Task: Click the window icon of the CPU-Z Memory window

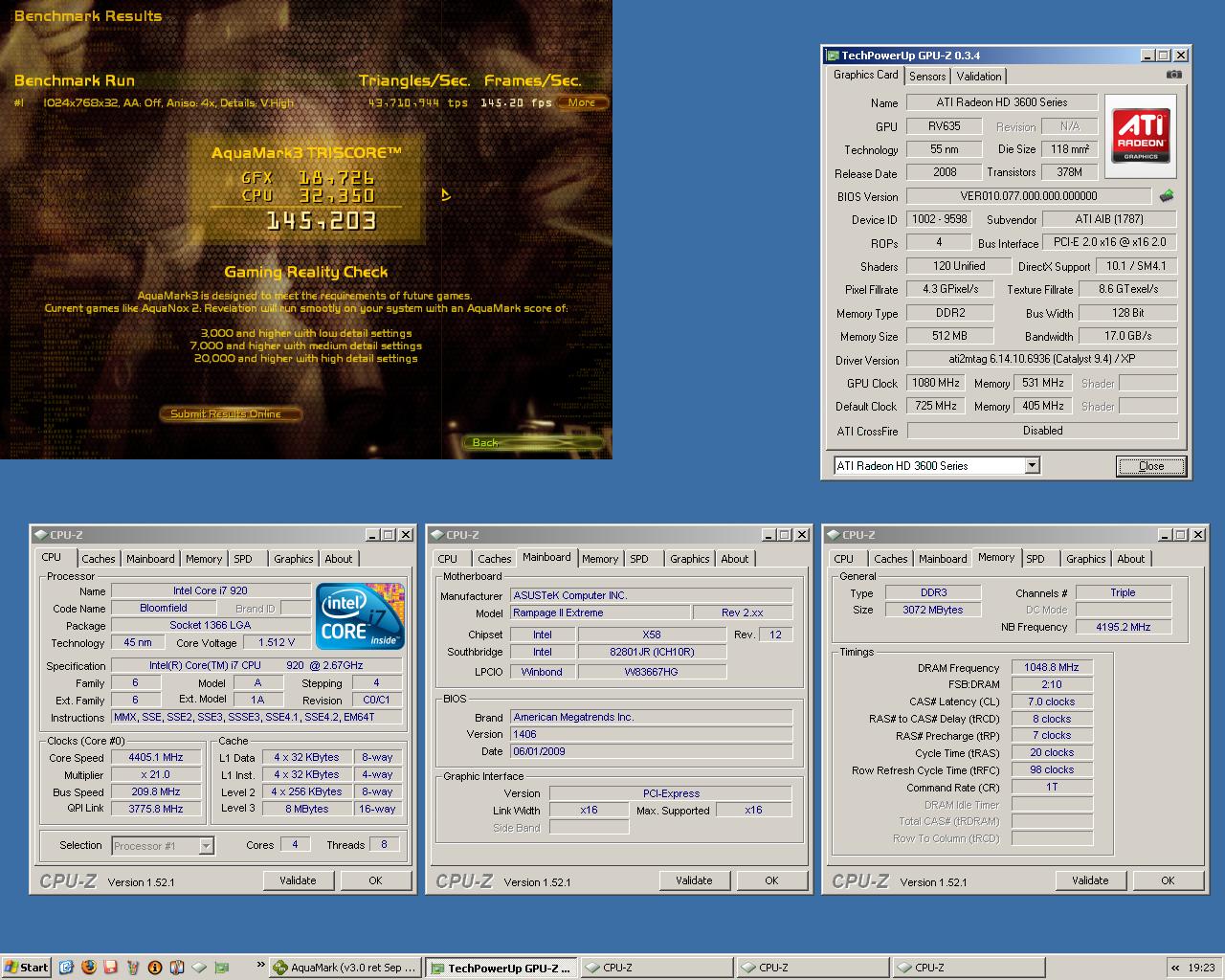Action: [833, 535]
